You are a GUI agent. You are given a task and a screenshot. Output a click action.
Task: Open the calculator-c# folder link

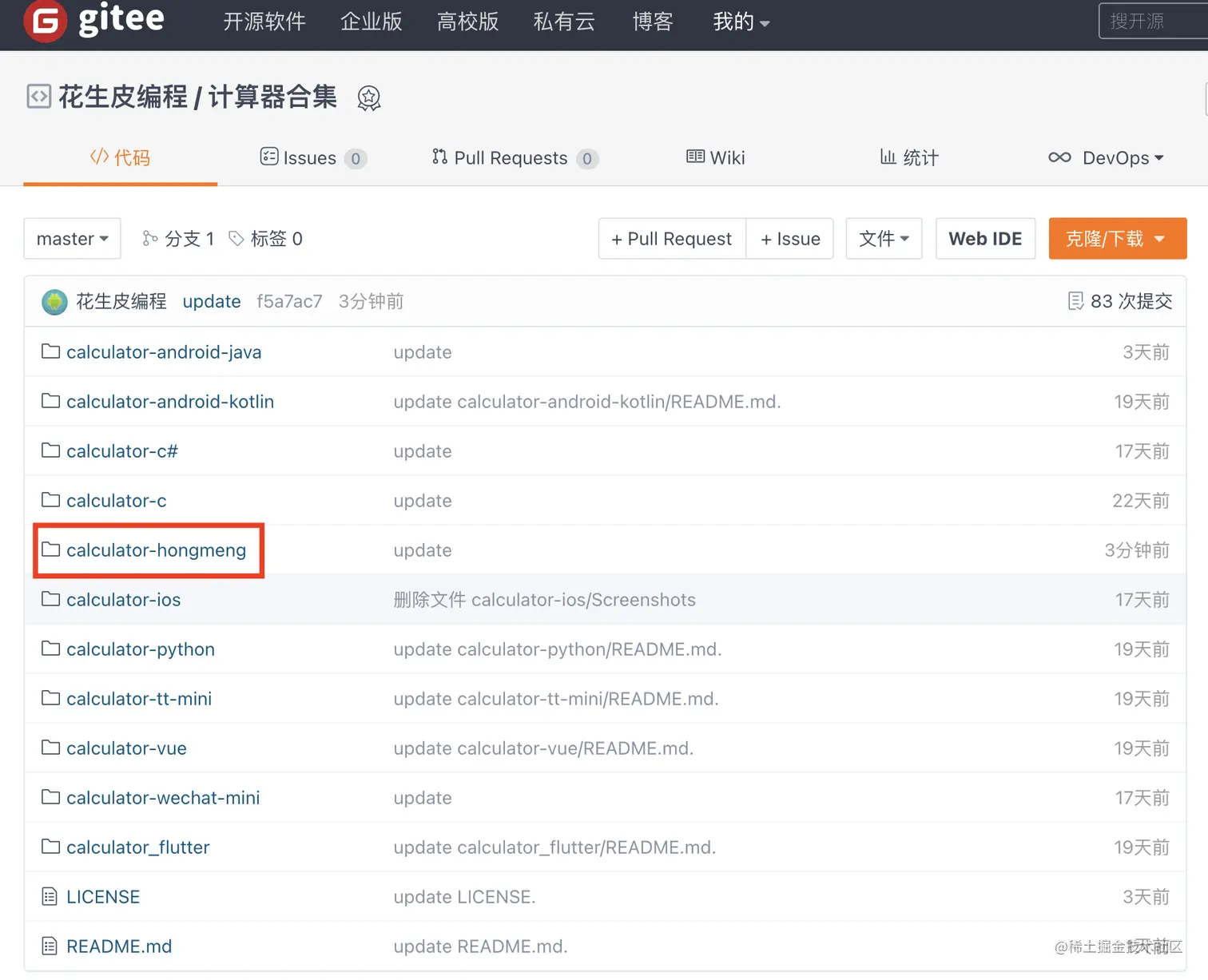pyautogui.click(x=122, y=451)
